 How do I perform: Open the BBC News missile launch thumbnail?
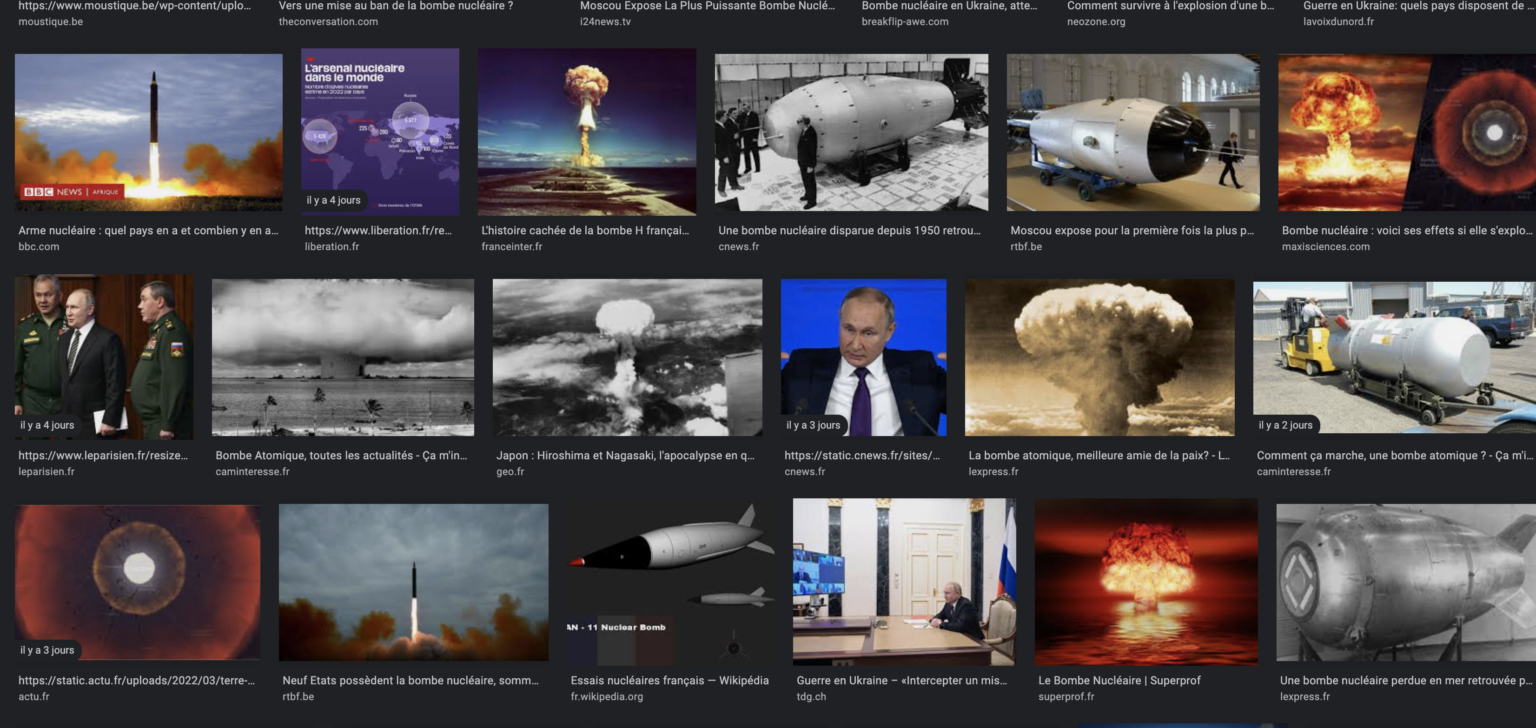coord(148,132)
